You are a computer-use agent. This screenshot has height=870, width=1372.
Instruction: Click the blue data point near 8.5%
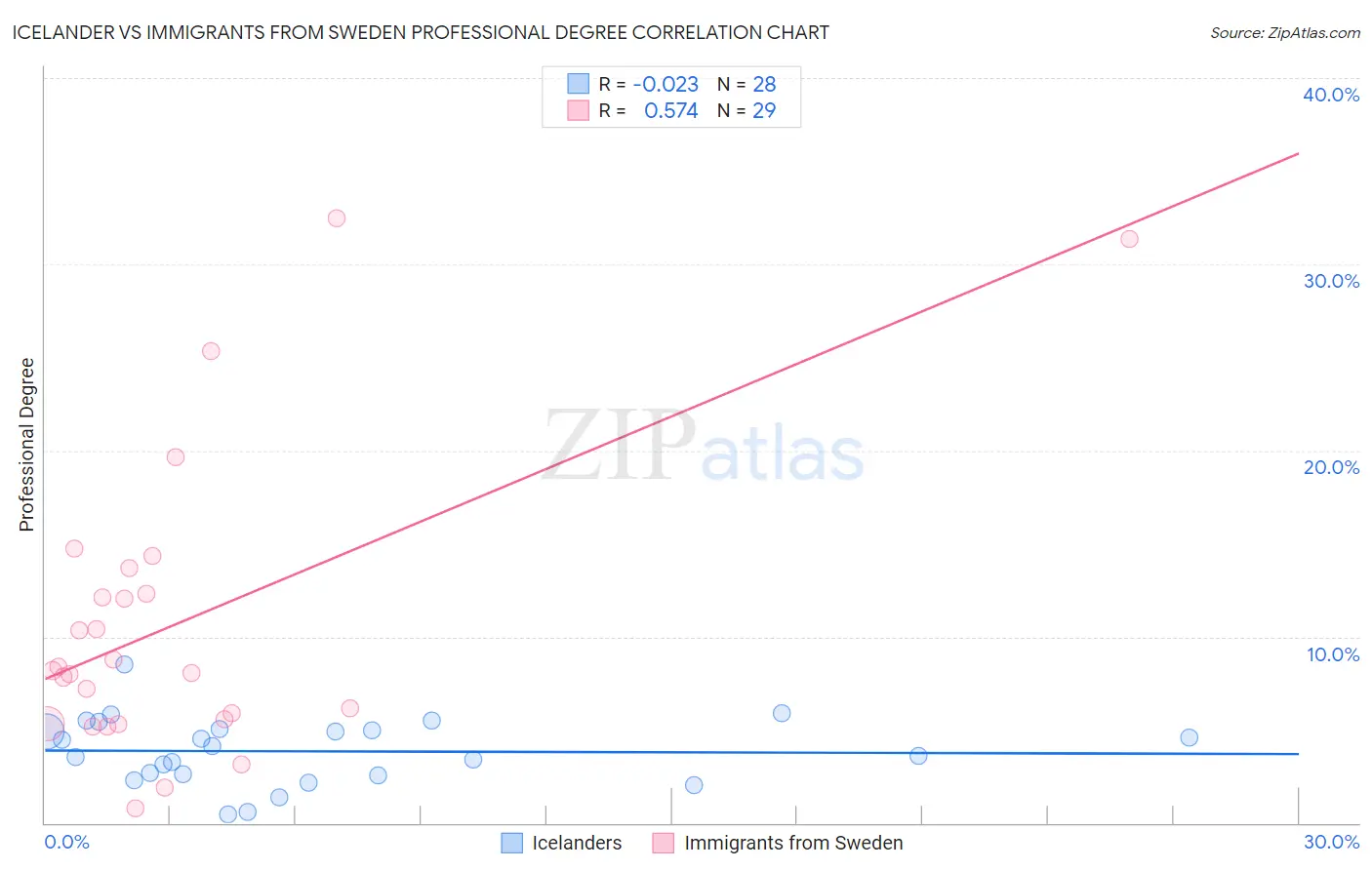(124, 664)
